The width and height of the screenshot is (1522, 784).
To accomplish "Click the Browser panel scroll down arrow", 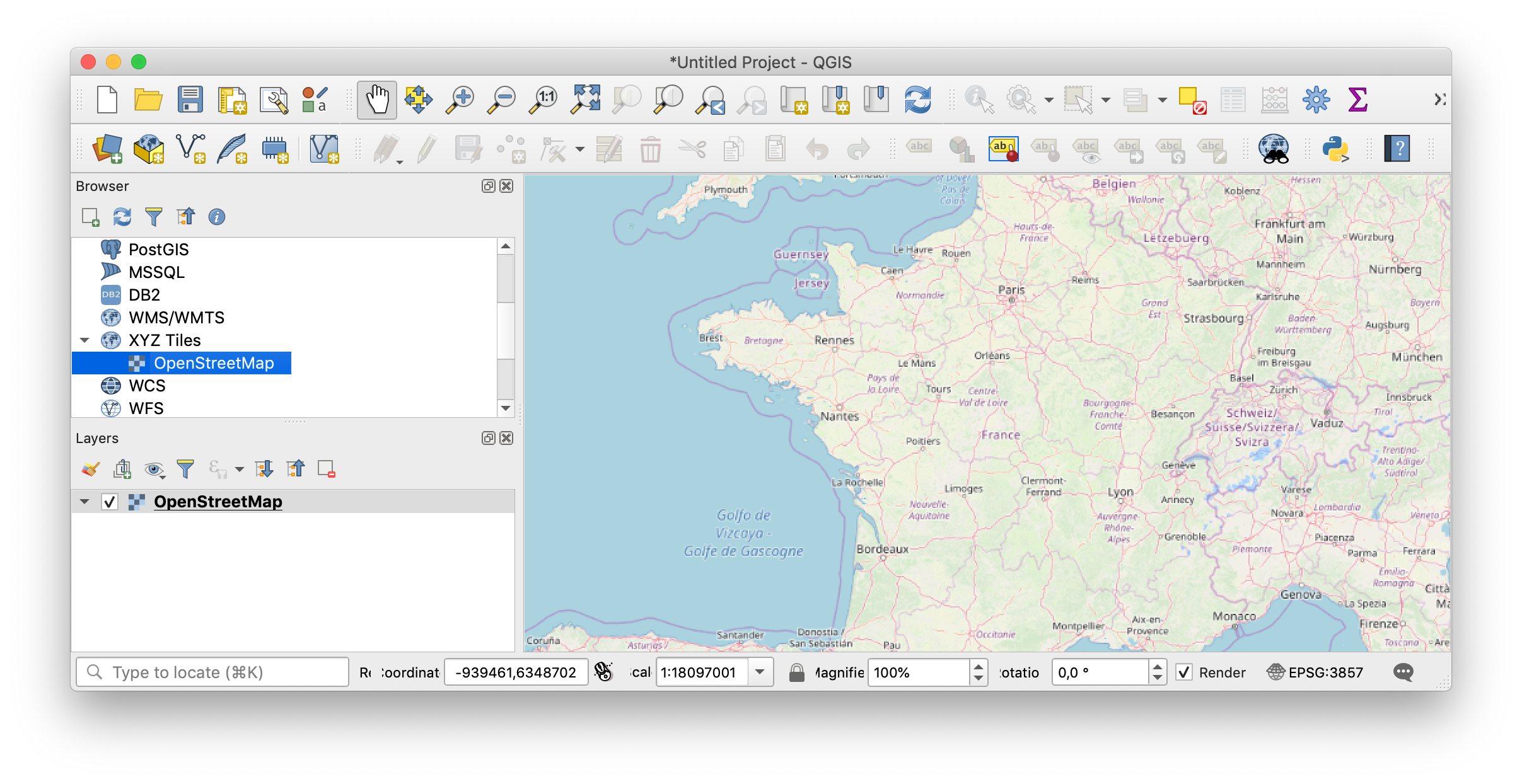I will 506,408.
